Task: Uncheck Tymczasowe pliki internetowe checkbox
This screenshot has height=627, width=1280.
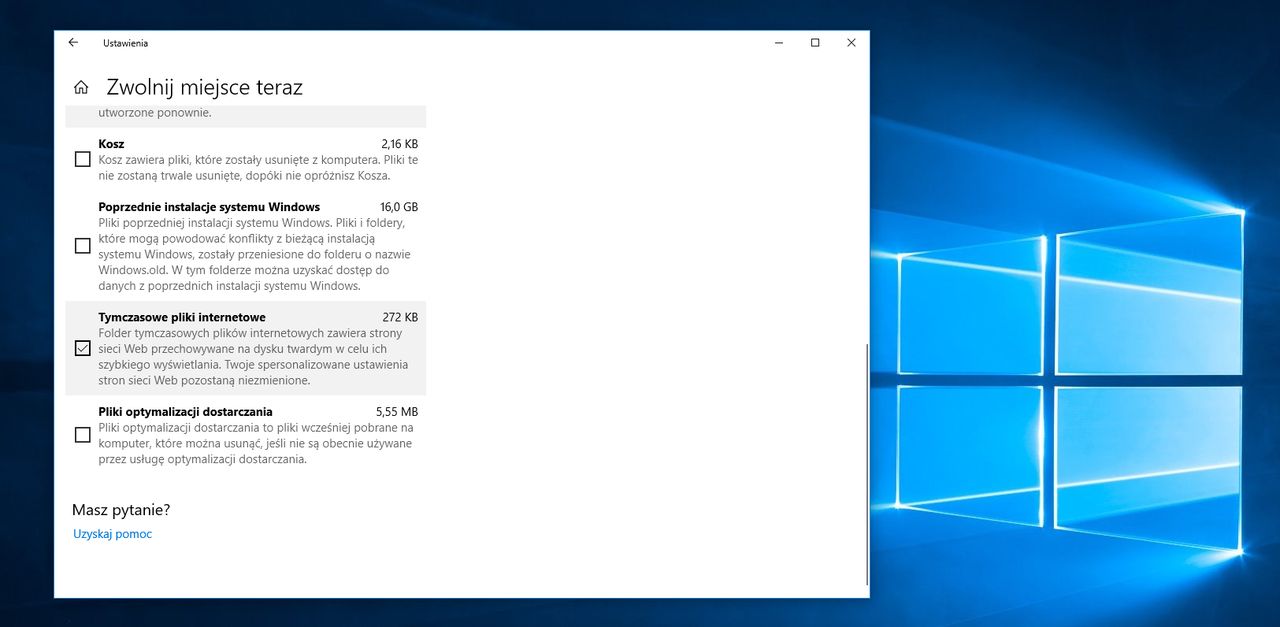Action: (x=83, y=349)
